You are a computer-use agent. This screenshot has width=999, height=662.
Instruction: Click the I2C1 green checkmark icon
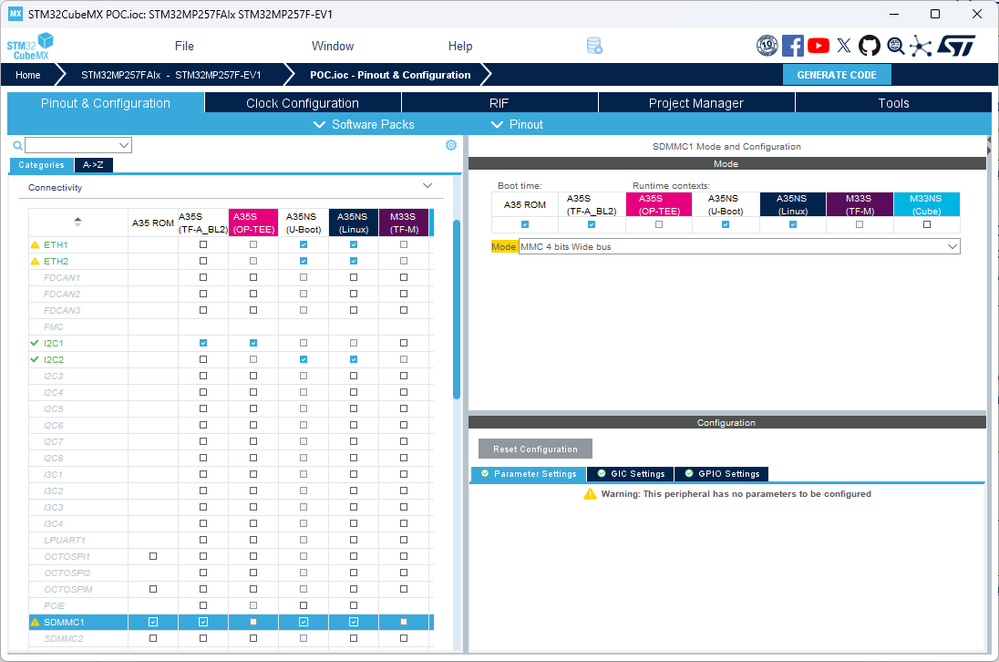pos(34,343)
